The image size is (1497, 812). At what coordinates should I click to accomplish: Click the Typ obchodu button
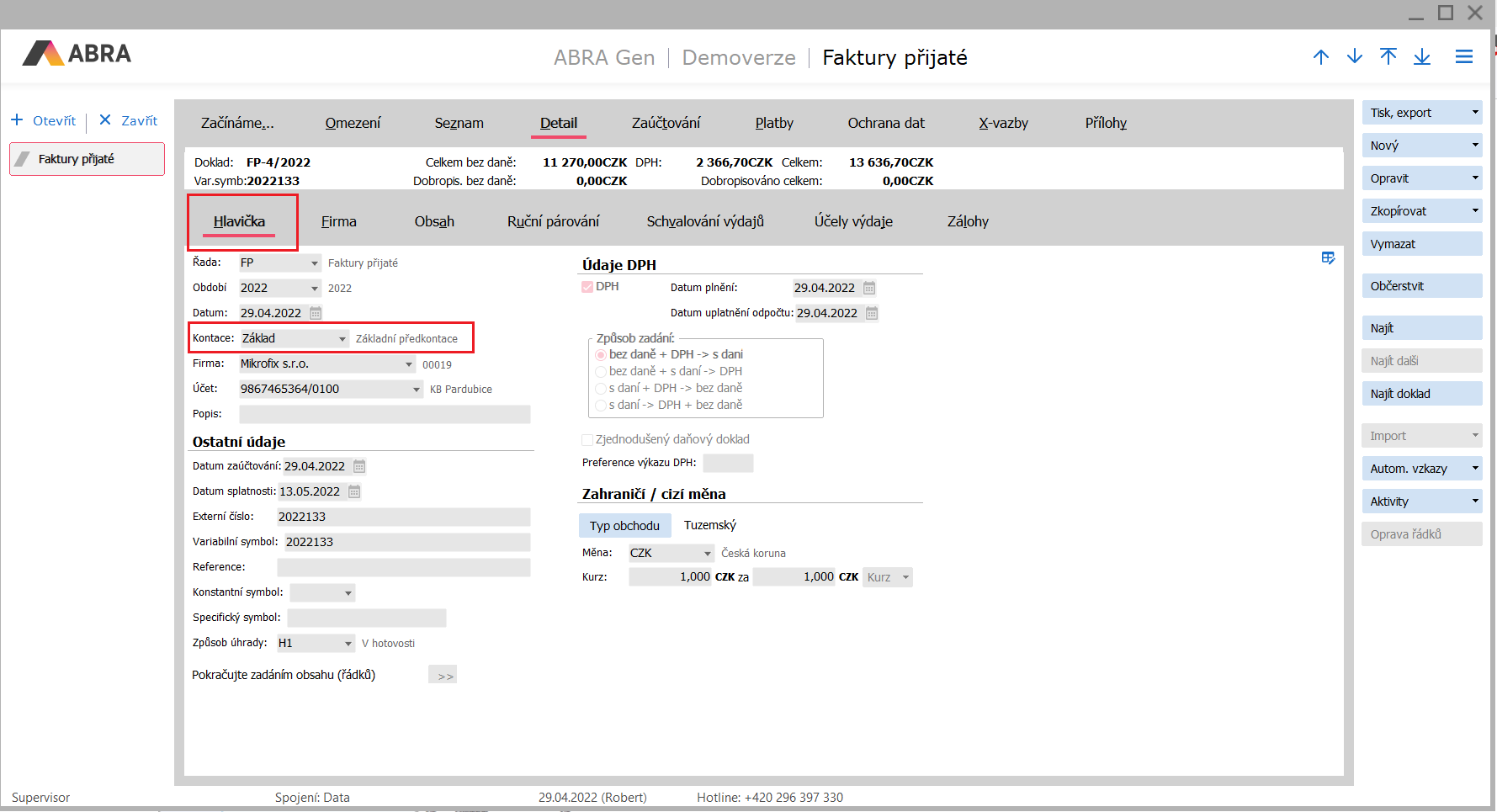(x=624, y=526)
